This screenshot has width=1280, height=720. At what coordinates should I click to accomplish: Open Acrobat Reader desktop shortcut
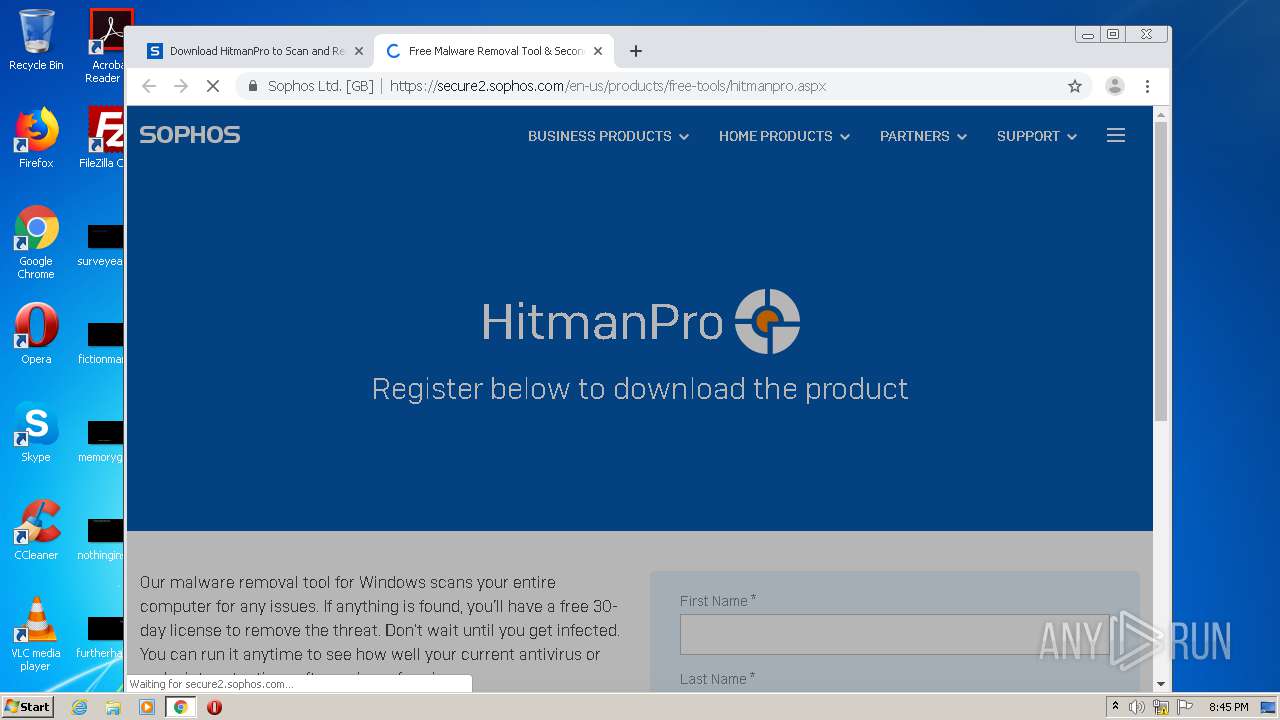(x=106, y=46)
